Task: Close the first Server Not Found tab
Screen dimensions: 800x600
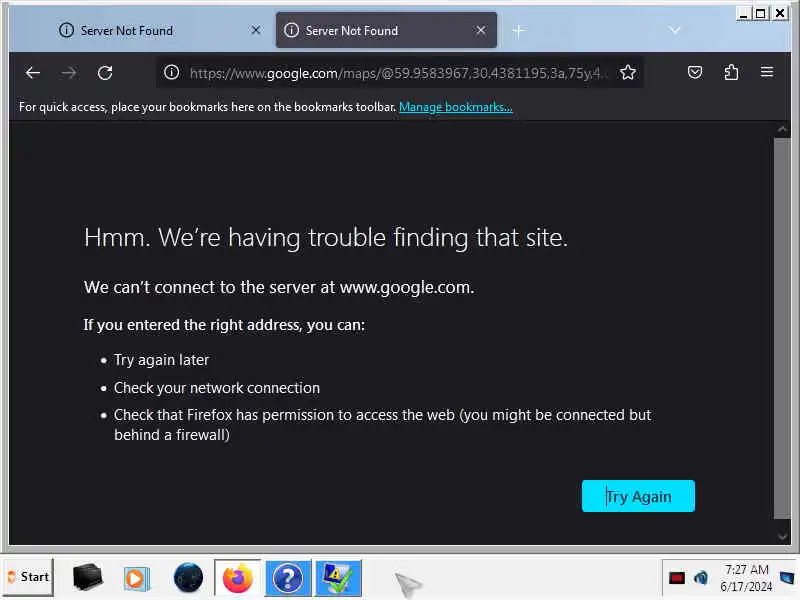Action: 256,30
